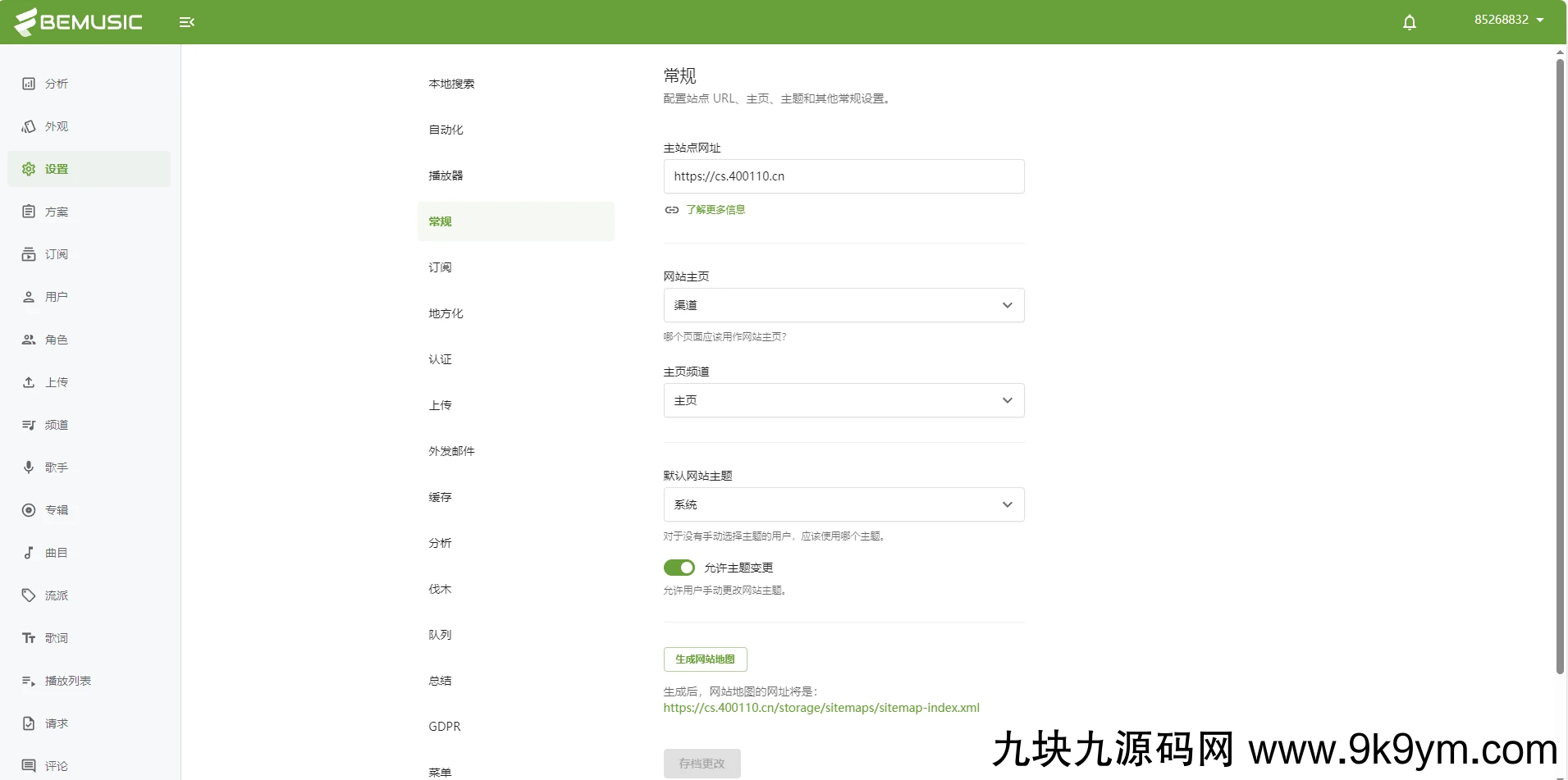Click the 主站点网址 input field

(843, 176)
